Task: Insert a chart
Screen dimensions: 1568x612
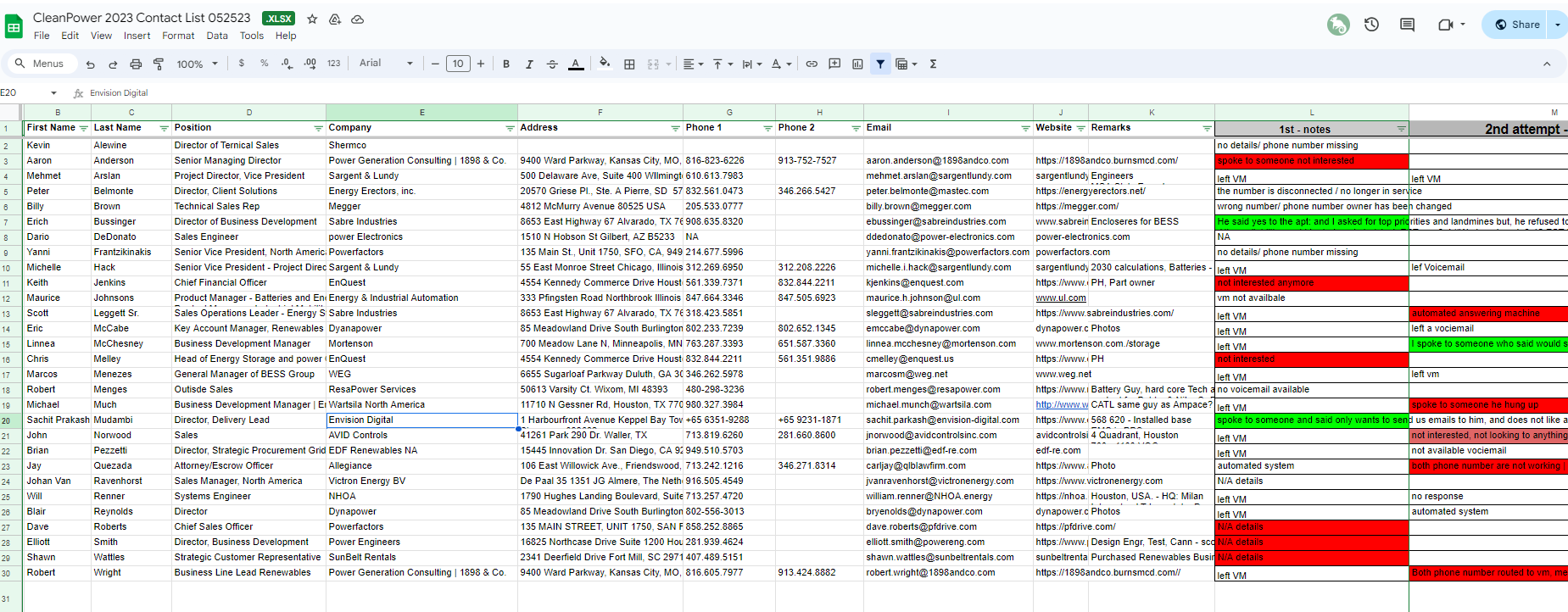Action: [857, 64]
